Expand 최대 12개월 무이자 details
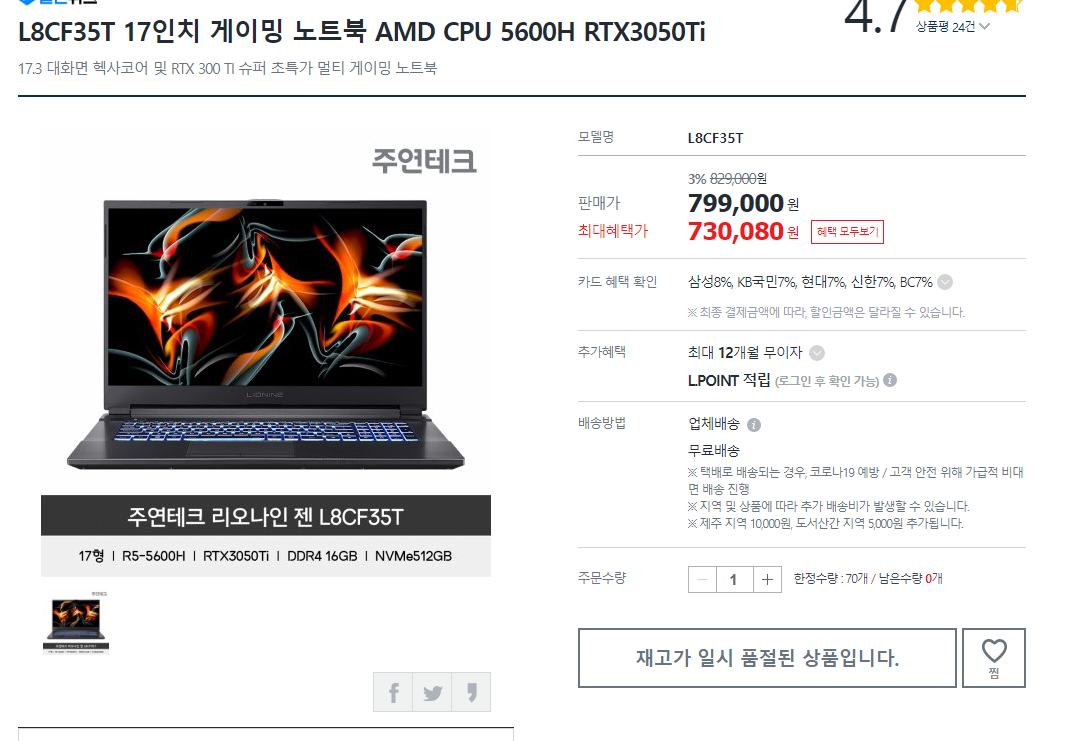The width and height of the screenshot is (1075, 741). (x=817, y=353)
